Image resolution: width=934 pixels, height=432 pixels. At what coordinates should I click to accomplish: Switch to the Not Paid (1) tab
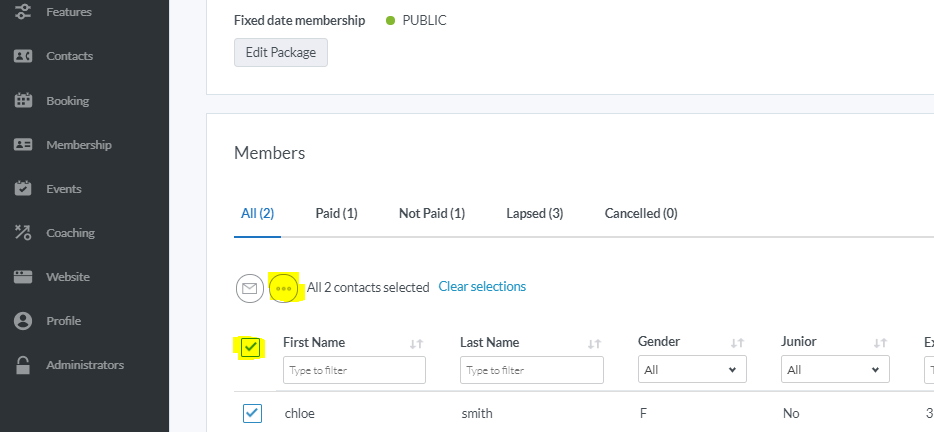[431, 213]
